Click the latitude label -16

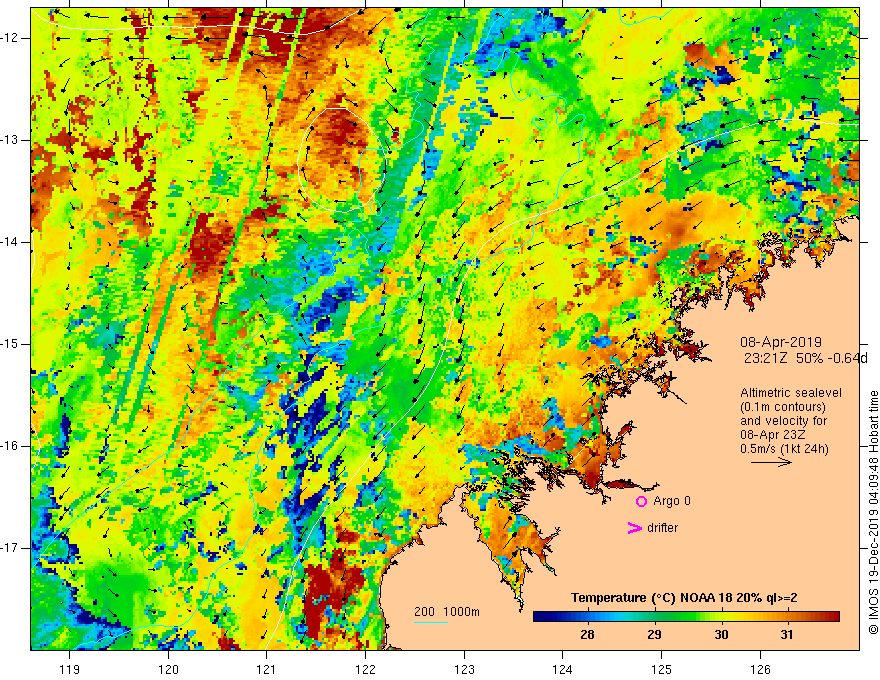tap(10, 446)
